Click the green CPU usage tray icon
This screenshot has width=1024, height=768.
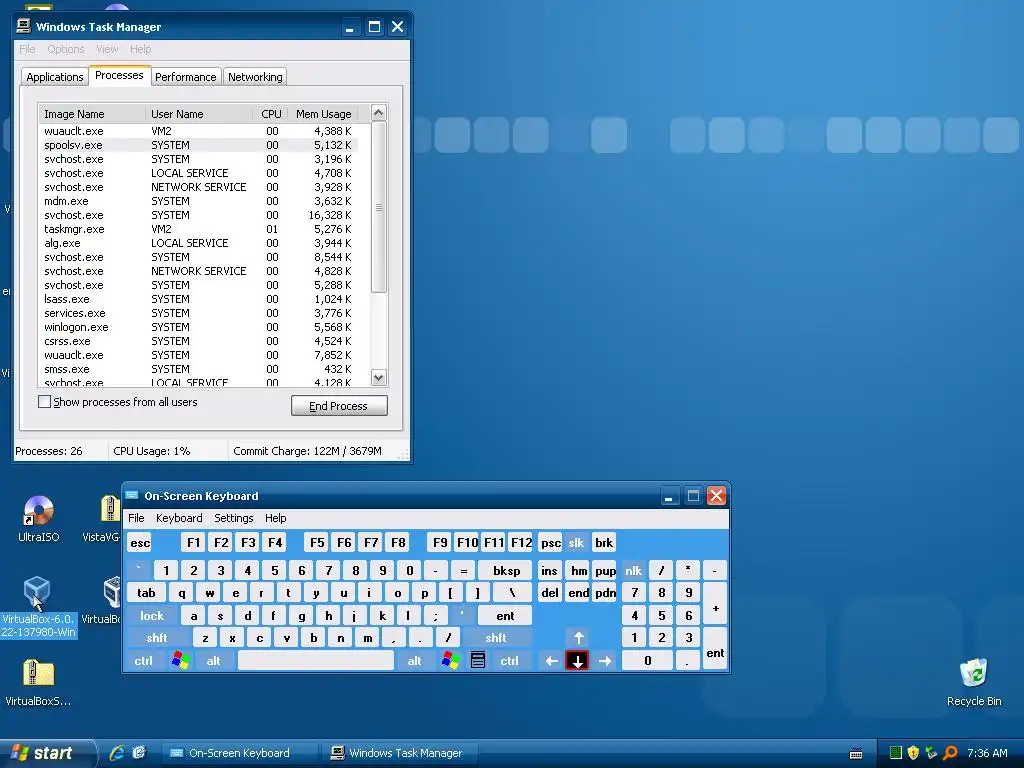896,753
